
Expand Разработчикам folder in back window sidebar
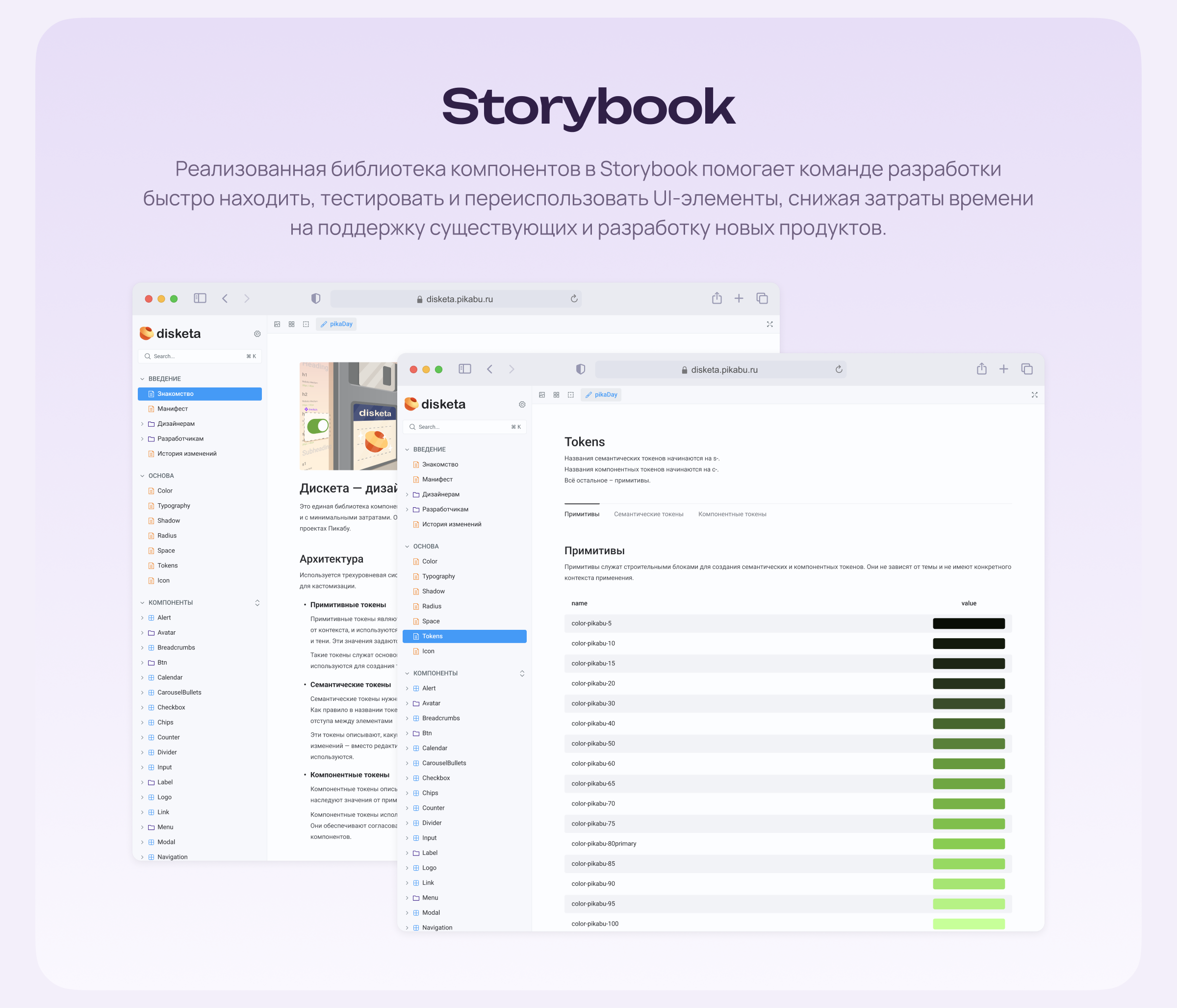click(x=142, y=439)
